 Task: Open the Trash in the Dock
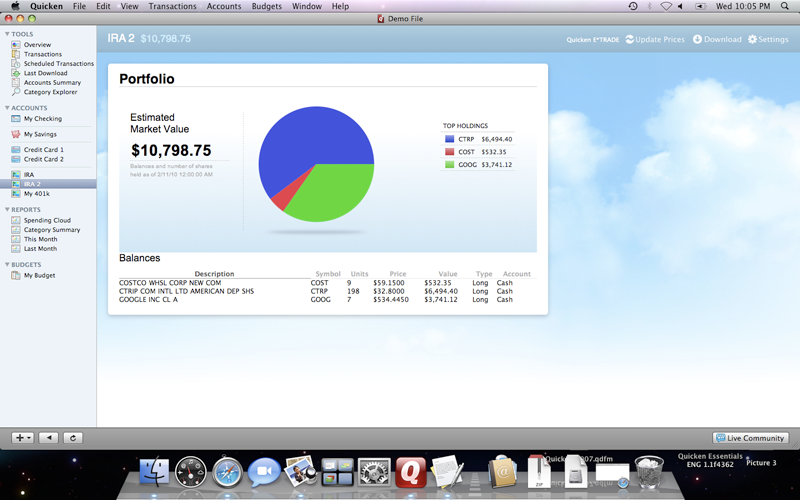pyautogui.click(x=649, y=472)
